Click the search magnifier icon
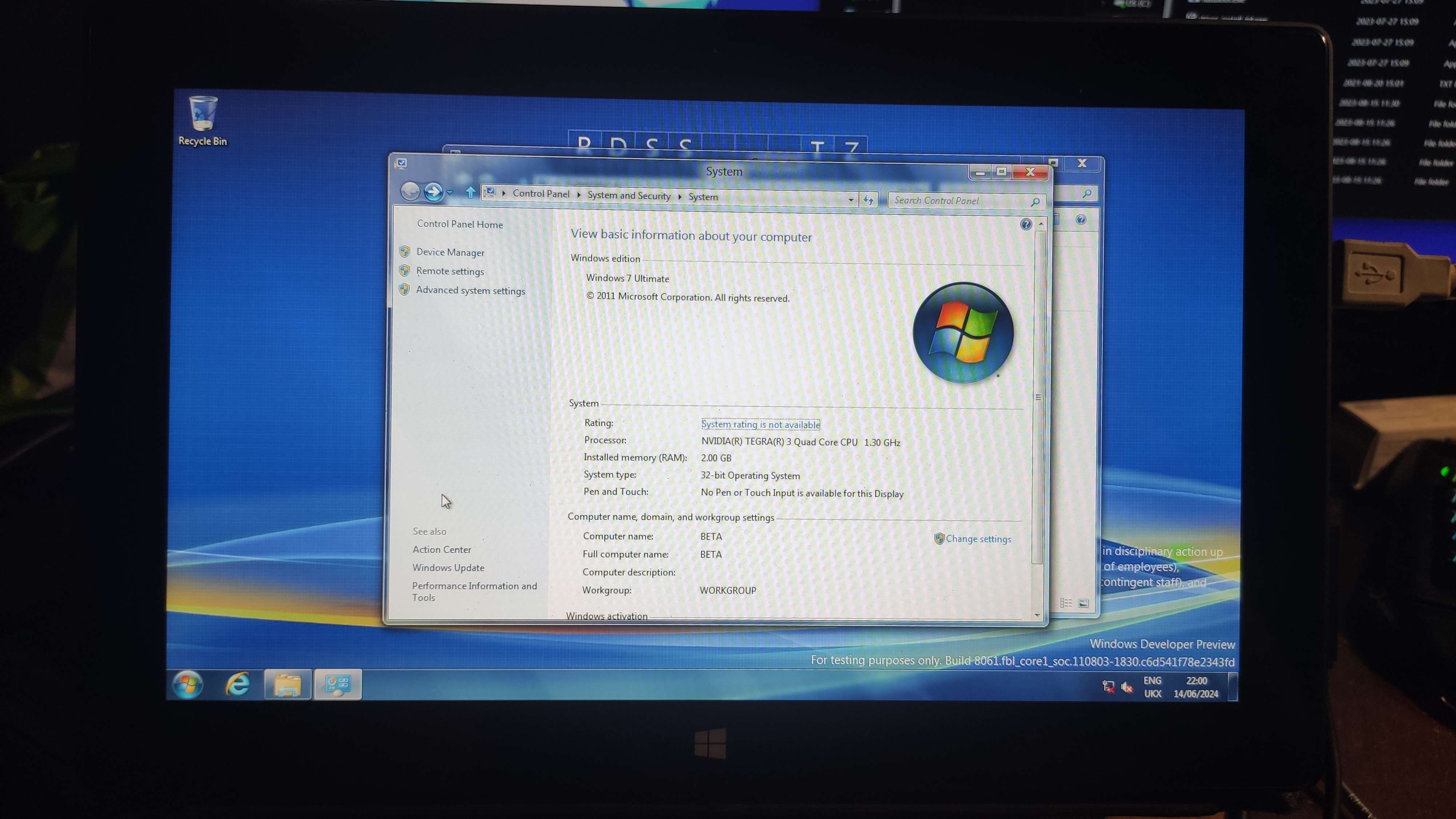The image size is (1456, 819). tap(1035, 202)
